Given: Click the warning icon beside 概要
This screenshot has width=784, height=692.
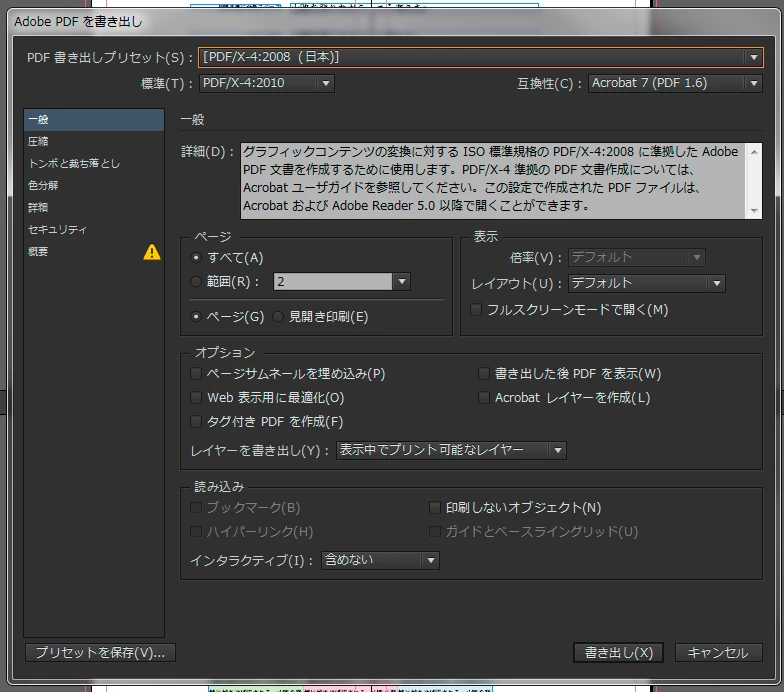Looking at the screenshot, I should tap(152, 252).
